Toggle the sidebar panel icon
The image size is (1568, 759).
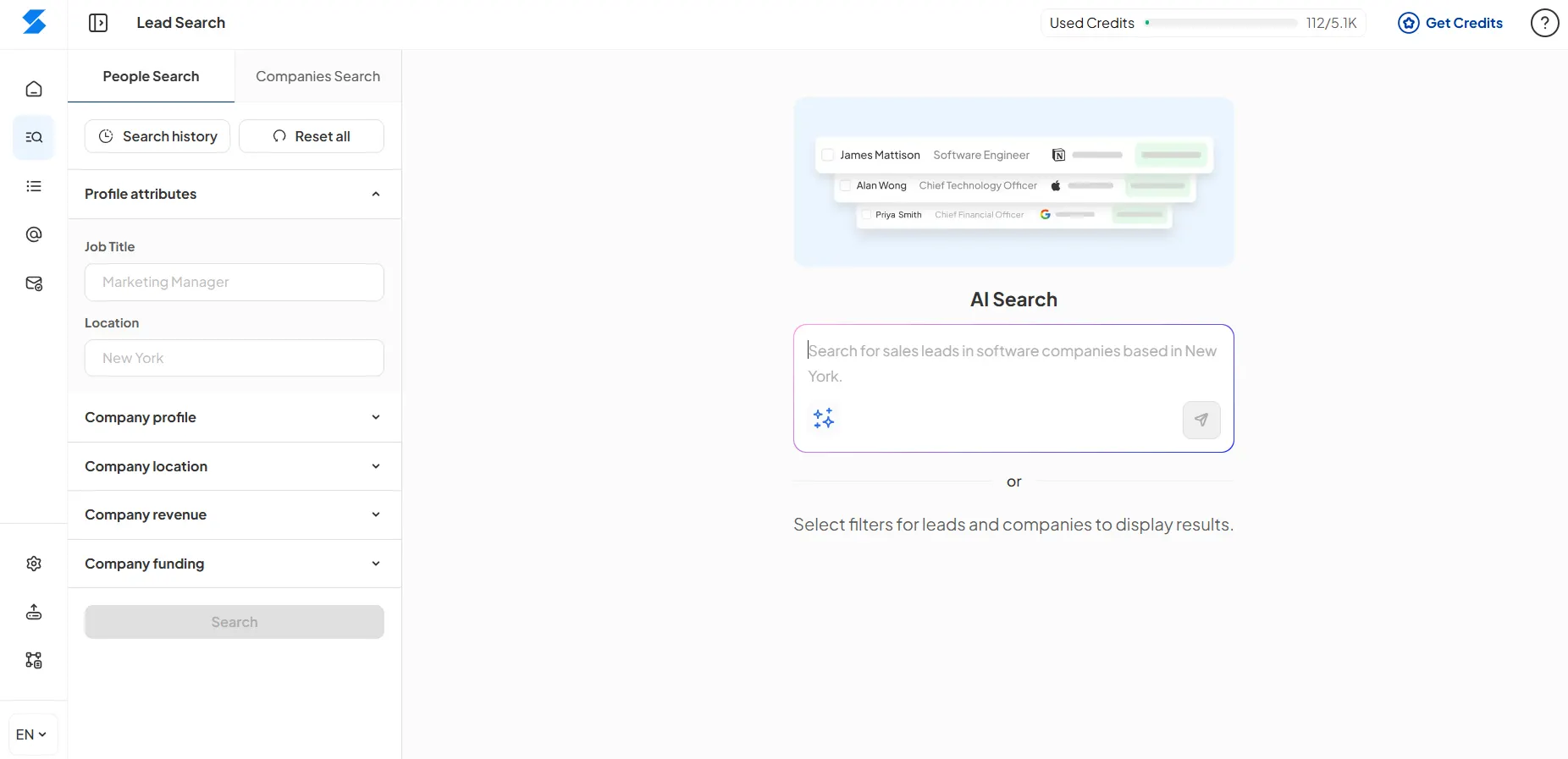[98, 23]
